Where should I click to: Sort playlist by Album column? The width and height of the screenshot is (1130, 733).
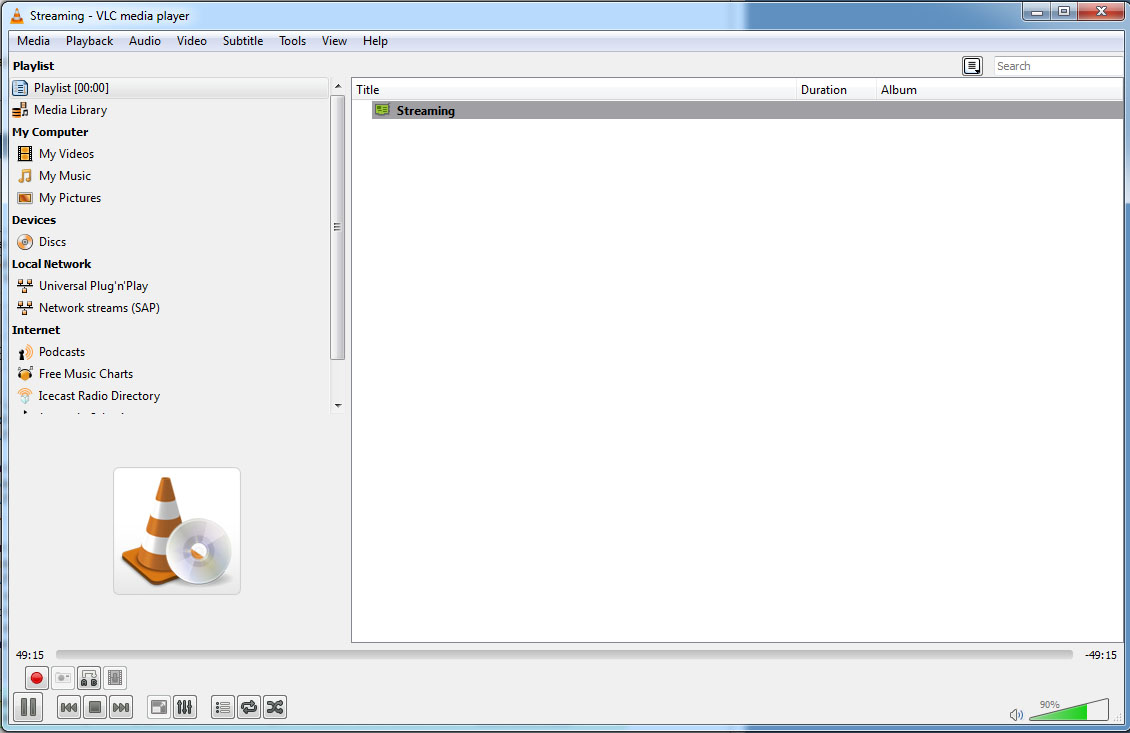coord(1000,89)
